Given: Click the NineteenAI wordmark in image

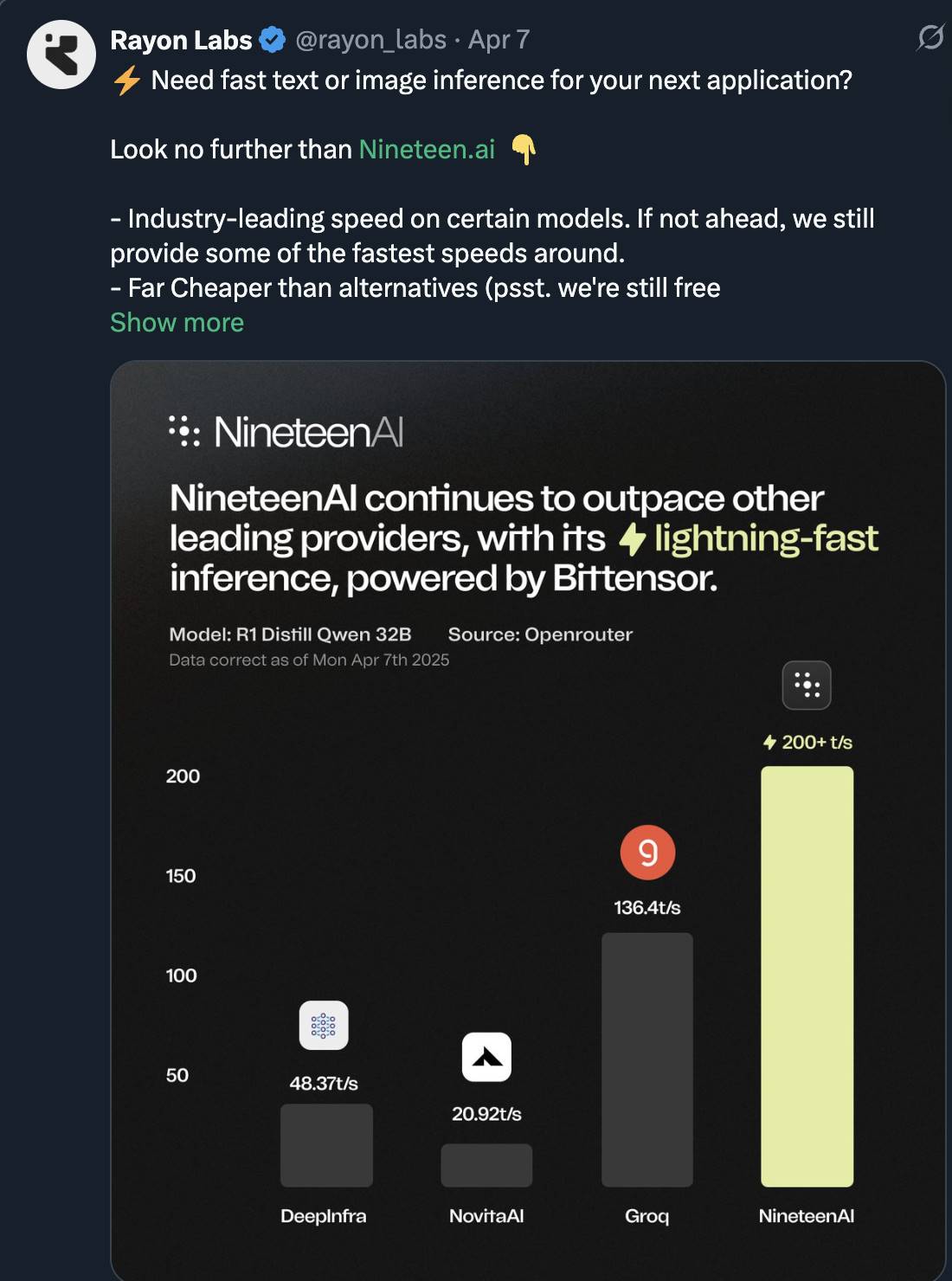Looking at the screenshot, I should pos(286,431).
